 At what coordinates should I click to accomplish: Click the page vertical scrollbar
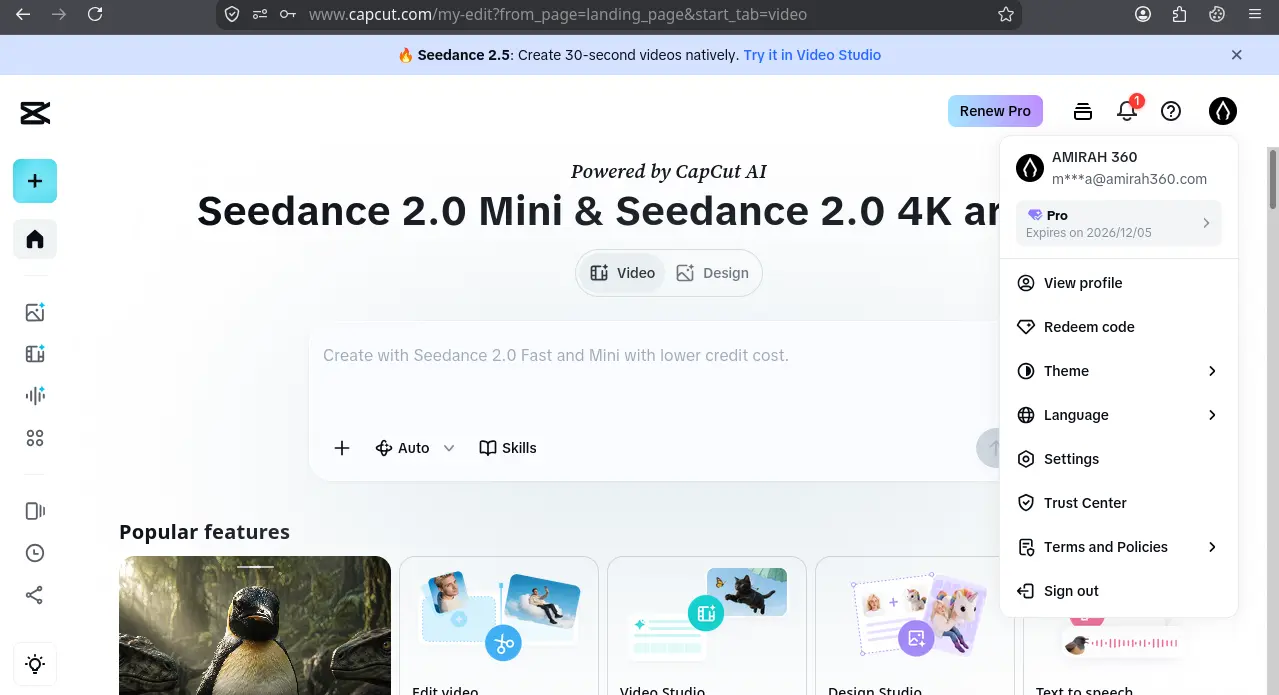tap(1273, 180)
